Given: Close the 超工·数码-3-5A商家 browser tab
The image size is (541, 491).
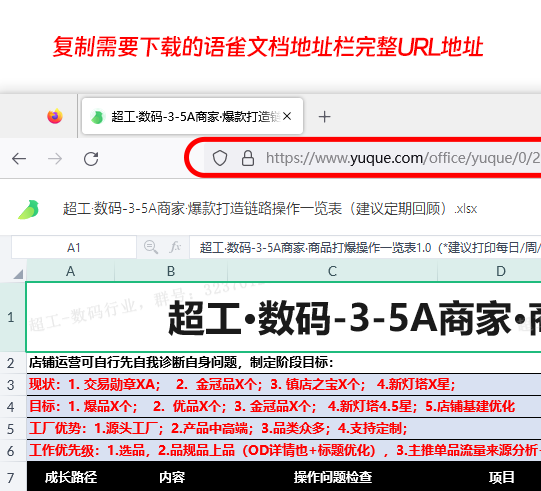Looking at the screenshot, I should [x=287, y=117].
